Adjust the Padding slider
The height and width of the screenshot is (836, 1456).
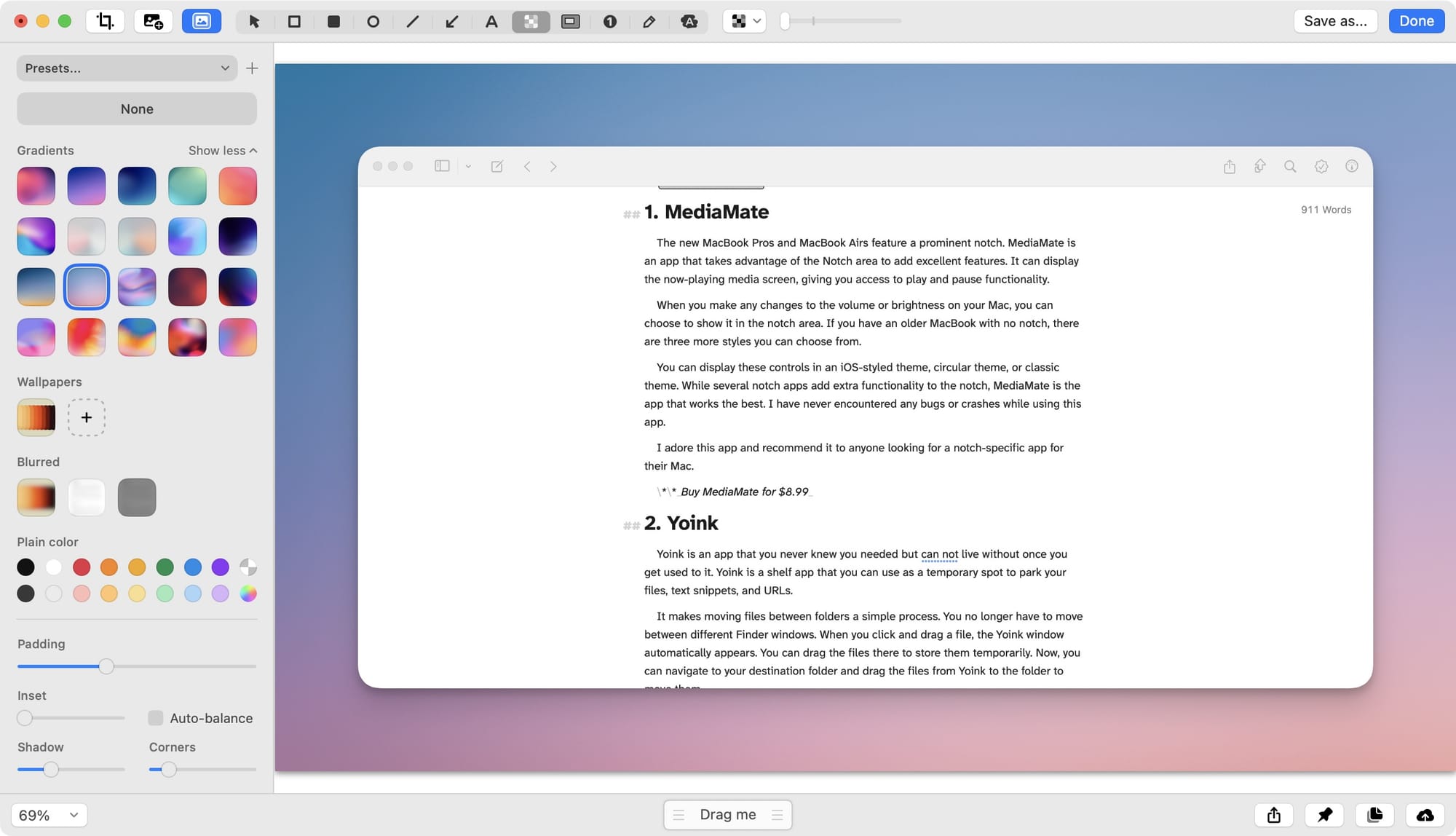tap(106, 666)
